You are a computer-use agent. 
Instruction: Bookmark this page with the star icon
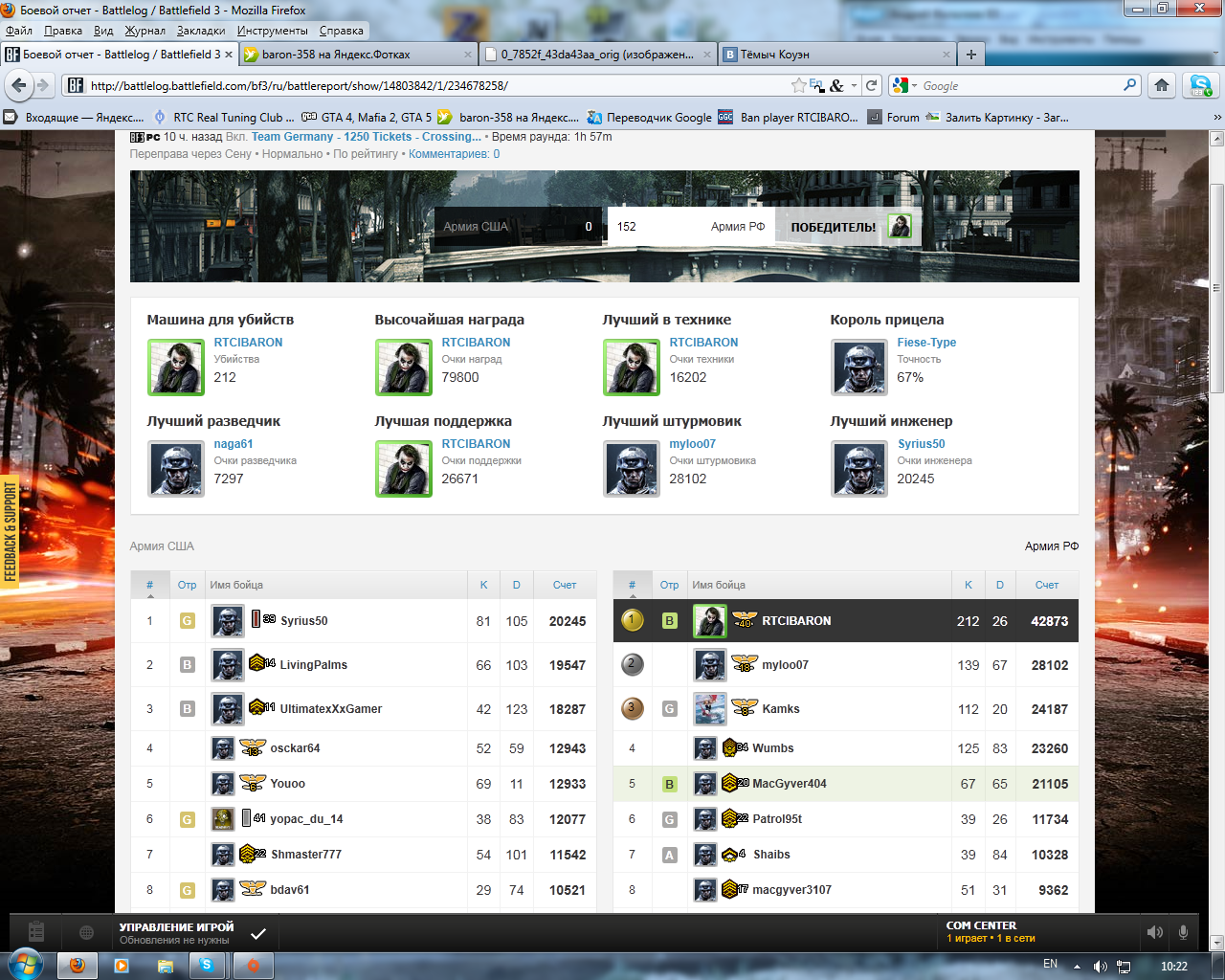798,85
